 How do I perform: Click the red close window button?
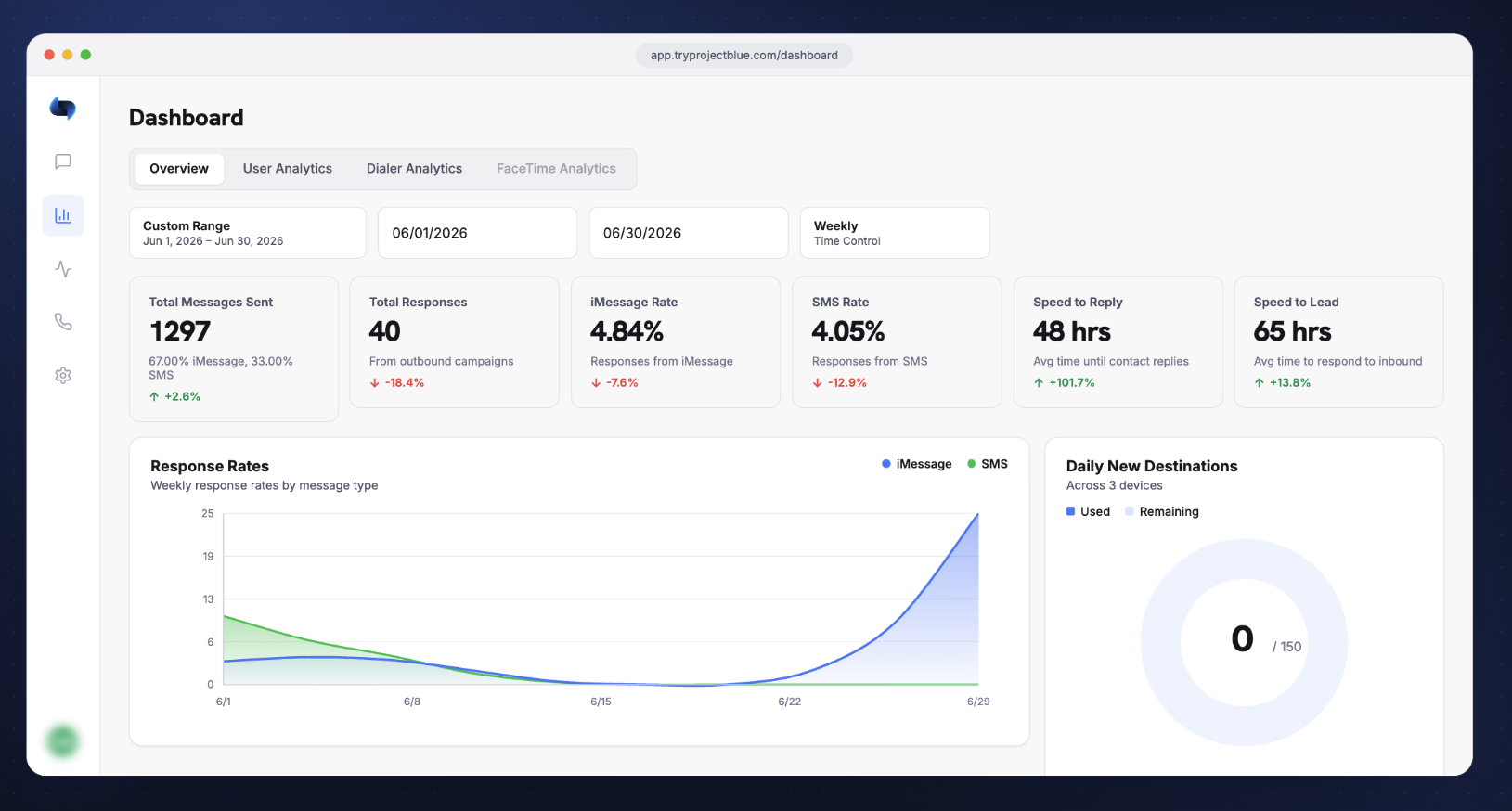pos(49,55)
